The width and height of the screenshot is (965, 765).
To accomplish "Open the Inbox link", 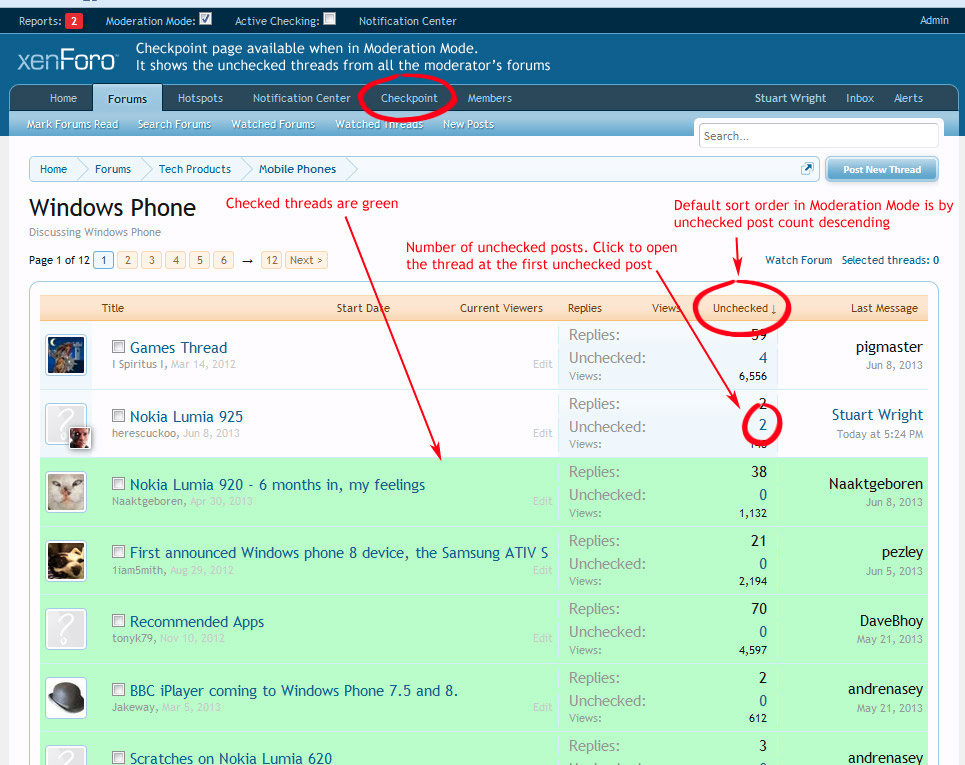I will pyautogui.click(x=860, y=98).
